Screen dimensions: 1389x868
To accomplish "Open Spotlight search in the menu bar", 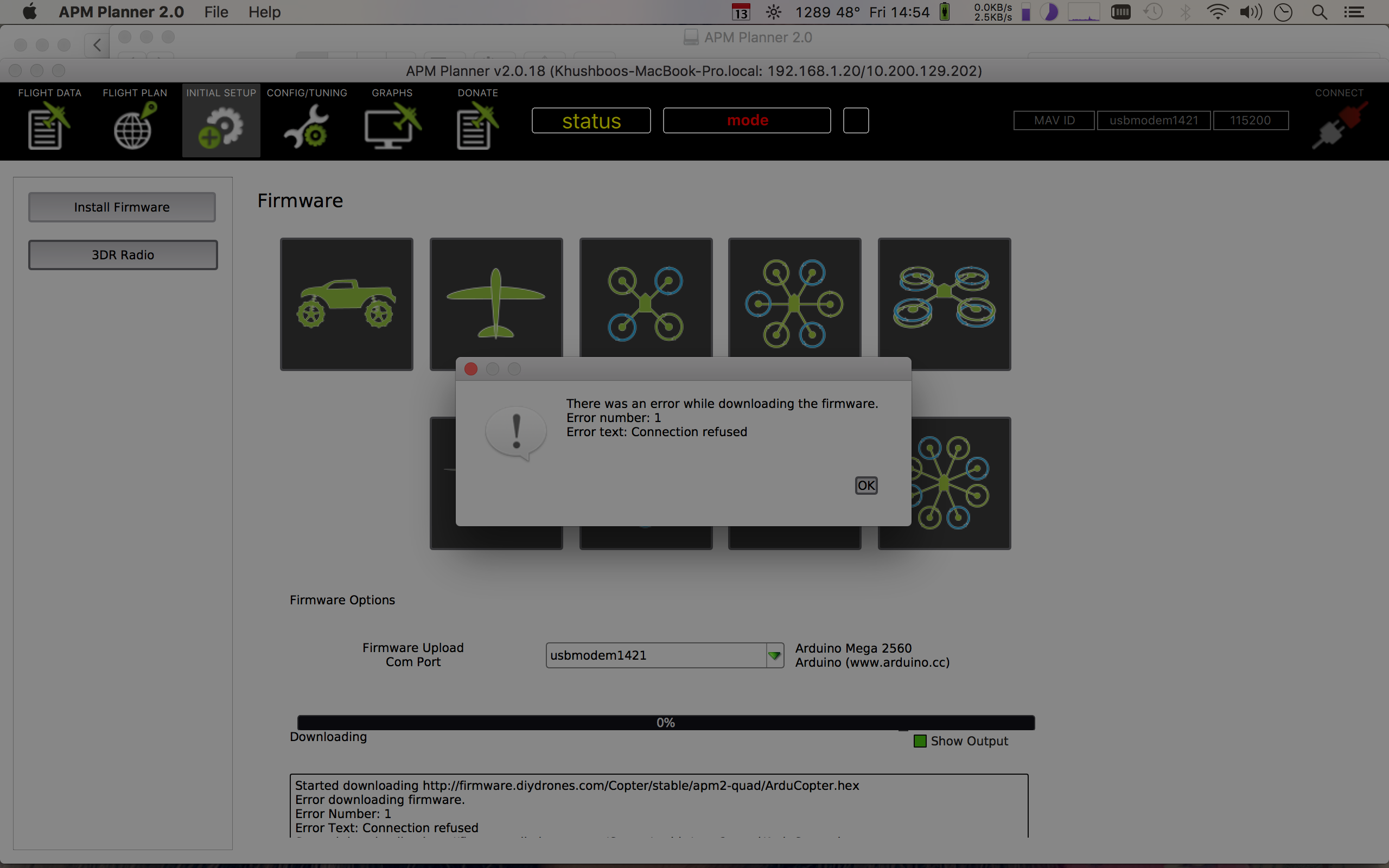I will (x=1320, y=12).
